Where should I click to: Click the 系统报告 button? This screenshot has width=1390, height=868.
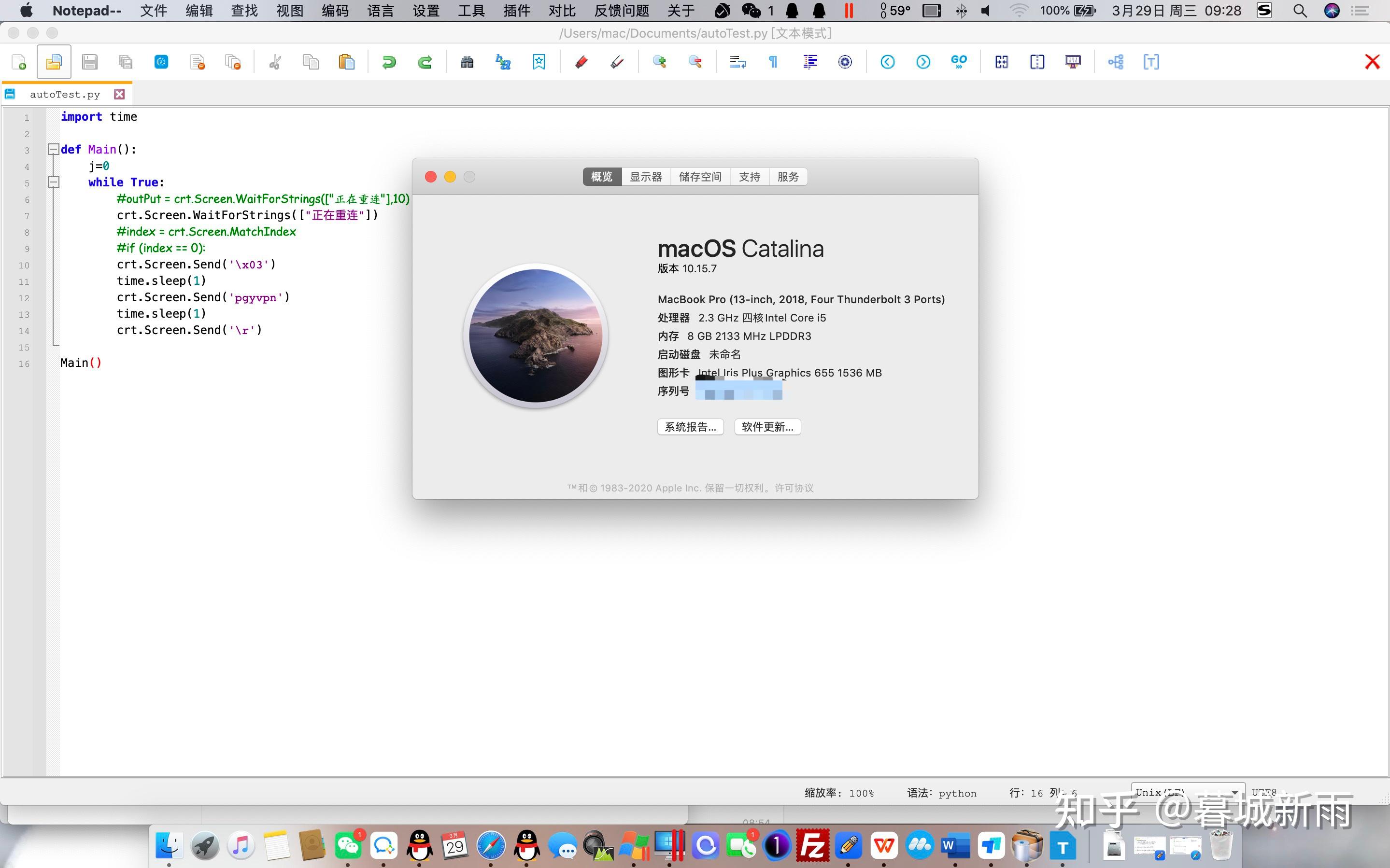click(x=690, y=427)
